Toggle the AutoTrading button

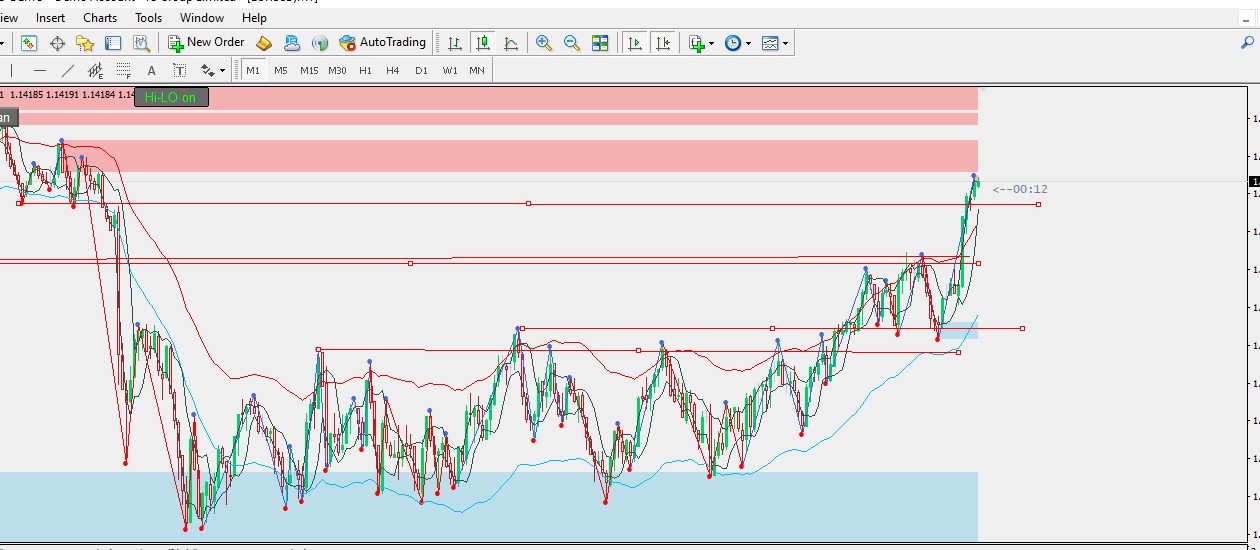[x=383, y=43]
